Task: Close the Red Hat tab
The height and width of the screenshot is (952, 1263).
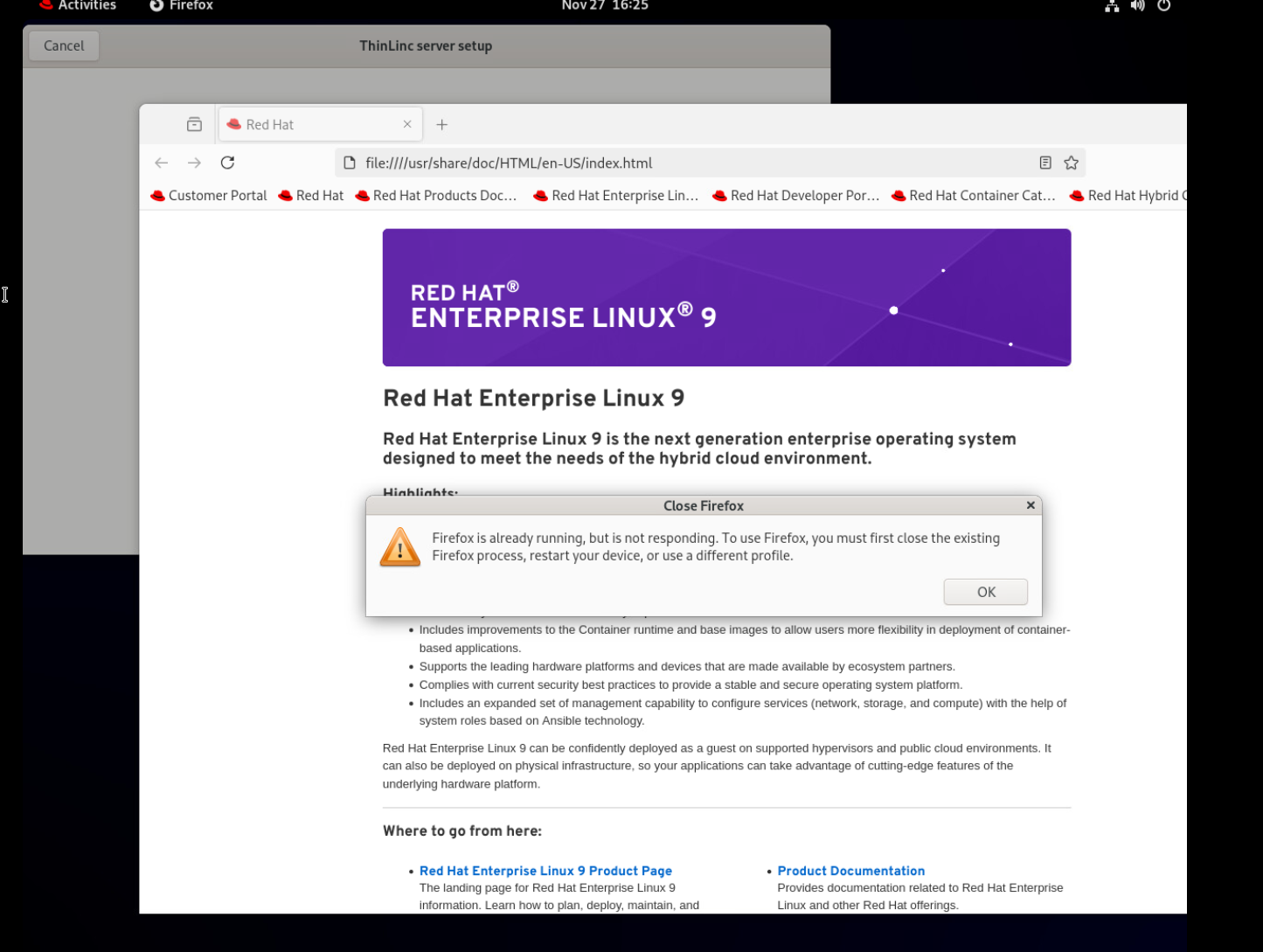Action: pyautogui.click(x=407, y=124)
